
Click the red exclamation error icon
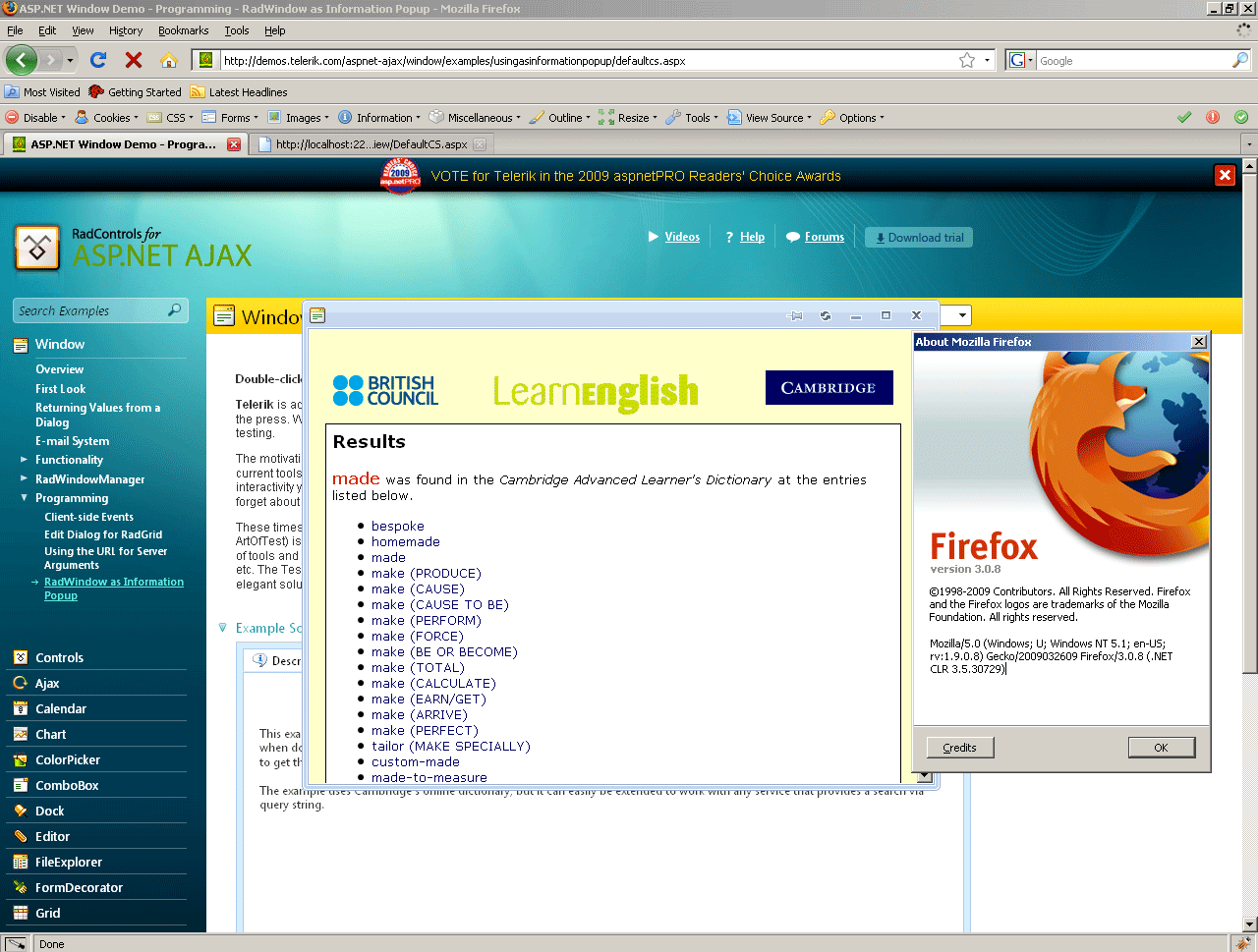(x=1213, y=117)
